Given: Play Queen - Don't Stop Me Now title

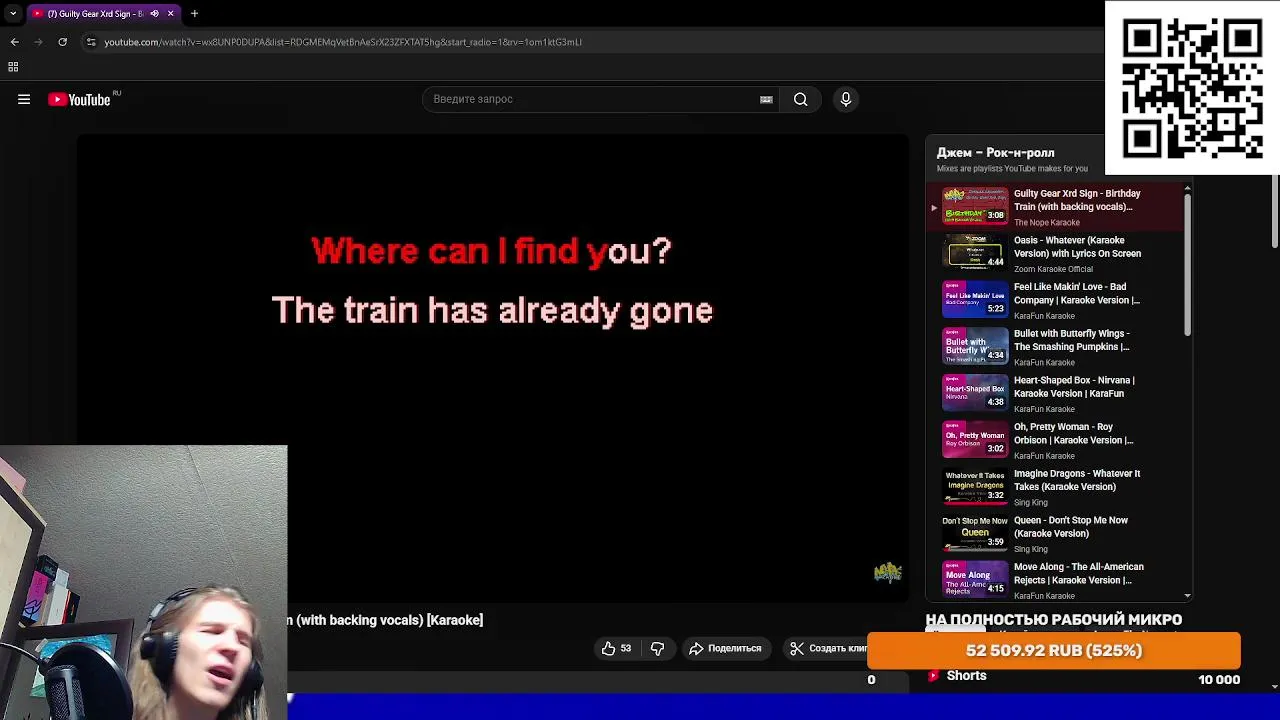Looking at the screenshot, I should coord(1071,527).
